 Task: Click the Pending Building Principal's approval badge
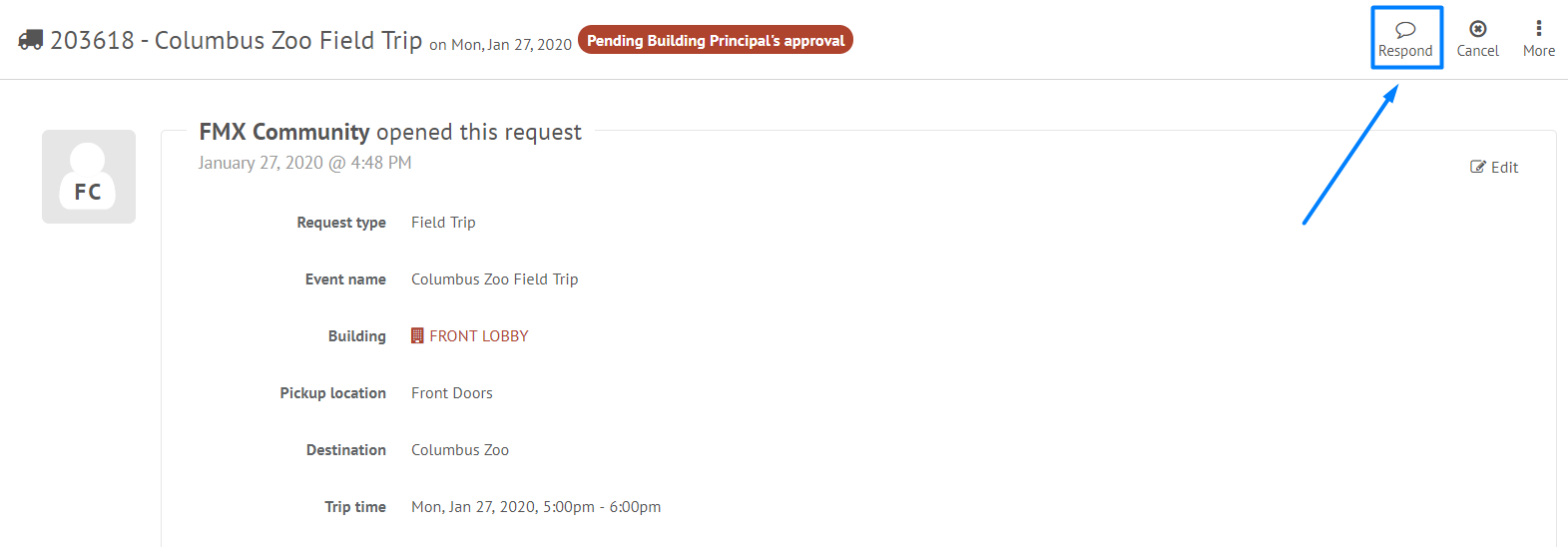tap(716, 40)
